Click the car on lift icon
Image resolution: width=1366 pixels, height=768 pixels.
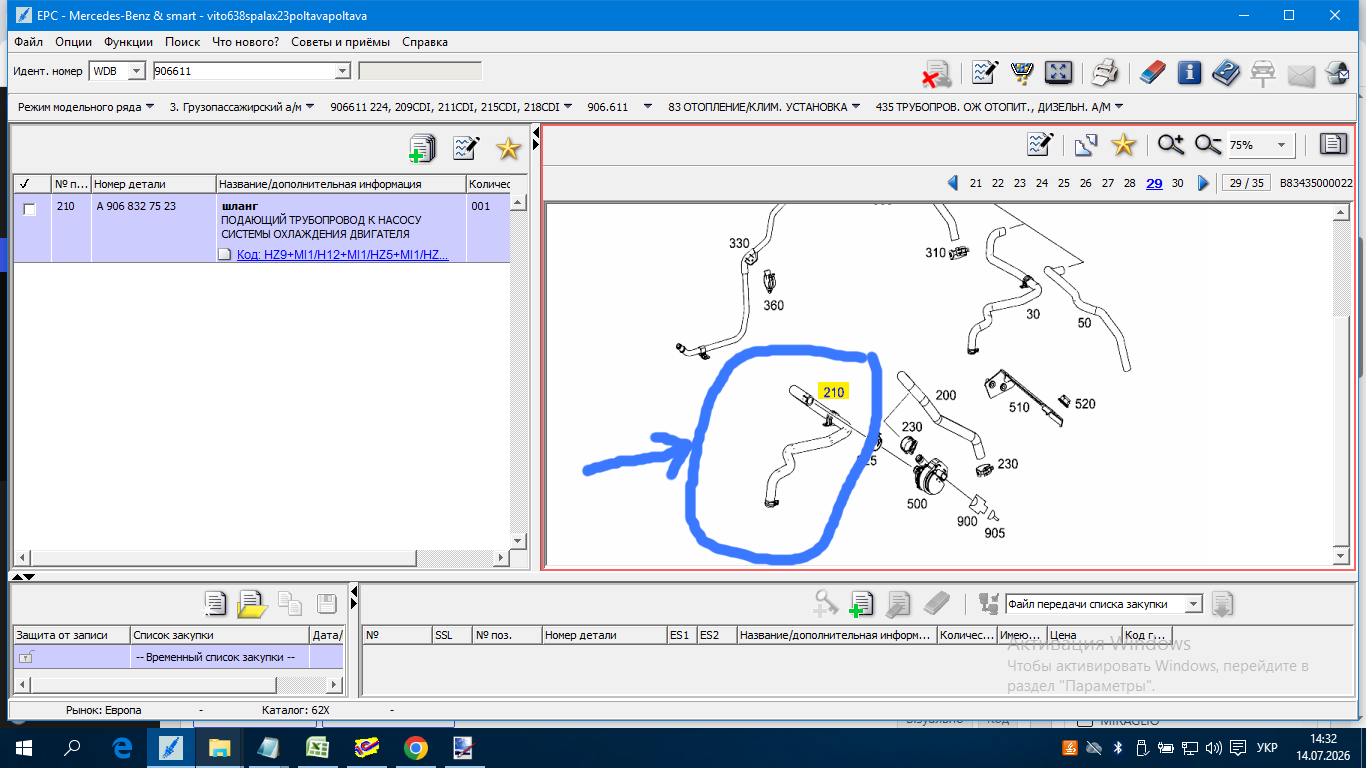1263,73
